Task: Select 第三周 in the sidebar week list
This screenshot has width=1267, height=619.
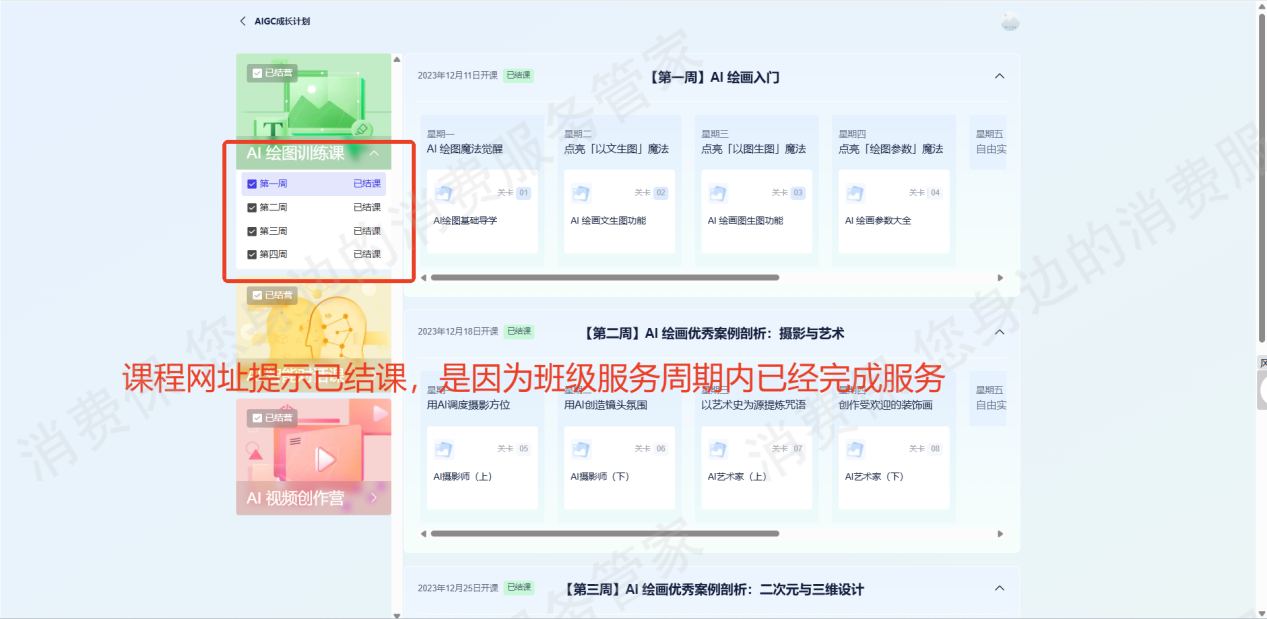Action: (x=274, y=231)
